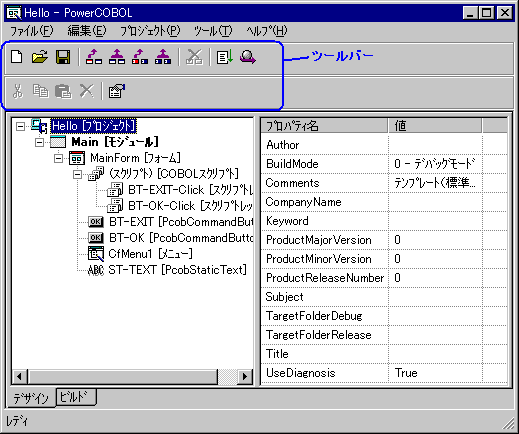Image resolution: width=519 pixels, height=434 pixels.
Task: Click the 値 column header
Action: pos(435,126)
